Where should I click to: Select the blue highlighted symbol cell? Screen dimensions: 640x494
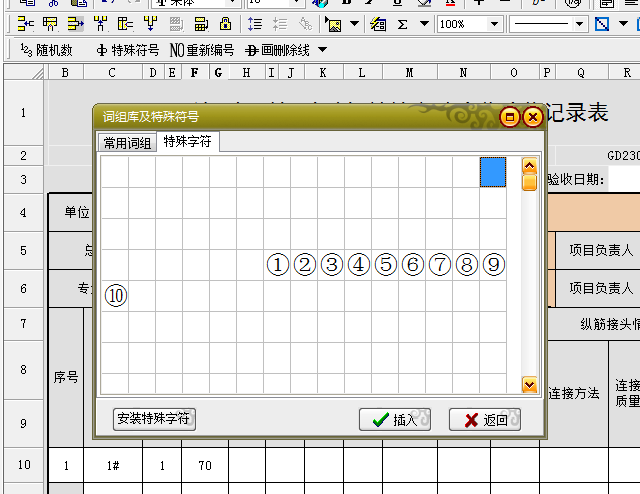[x=492, y=172]
